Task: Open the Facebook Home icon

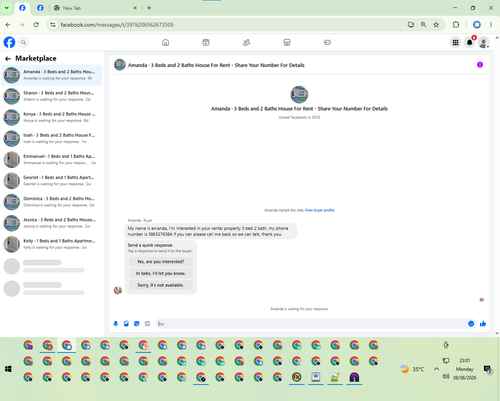Action: click(165, 42)
